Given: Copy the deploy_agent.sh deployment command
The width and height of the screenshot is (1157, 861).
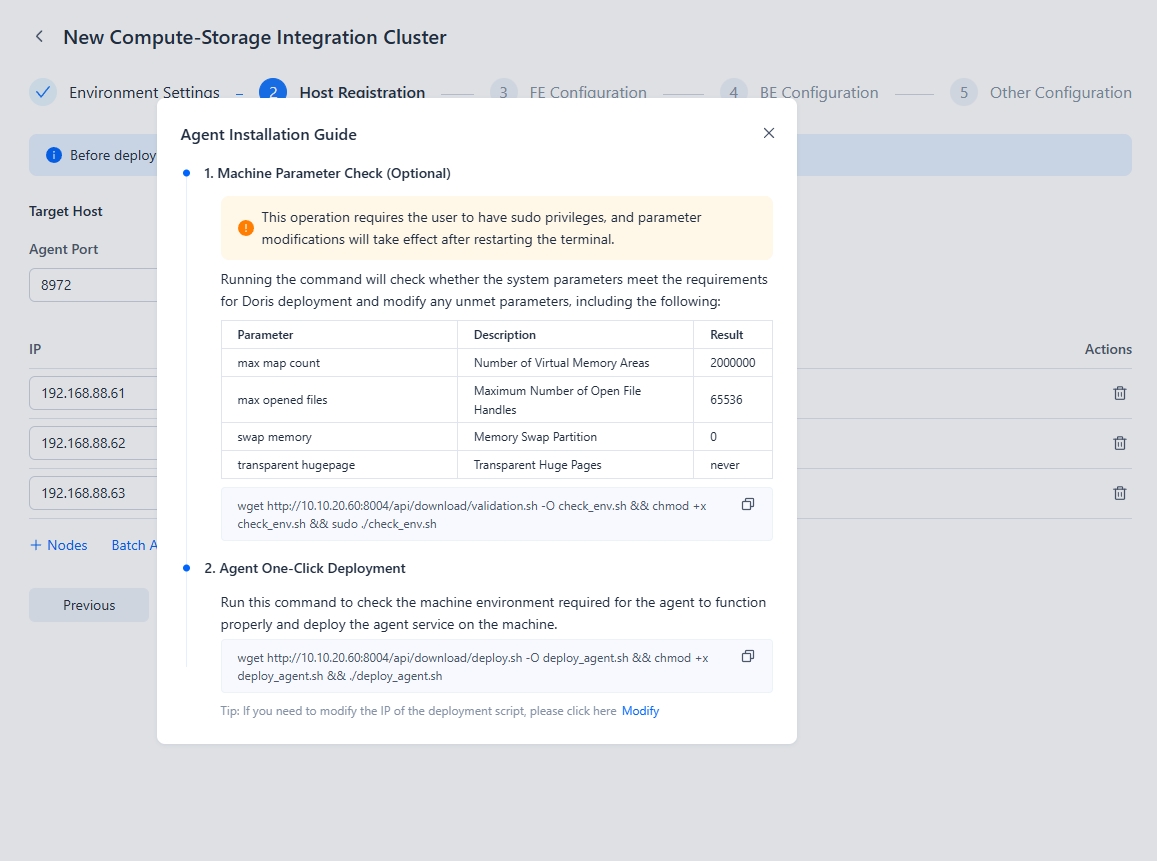Looking at the screenshot, I should coord(748,657).
